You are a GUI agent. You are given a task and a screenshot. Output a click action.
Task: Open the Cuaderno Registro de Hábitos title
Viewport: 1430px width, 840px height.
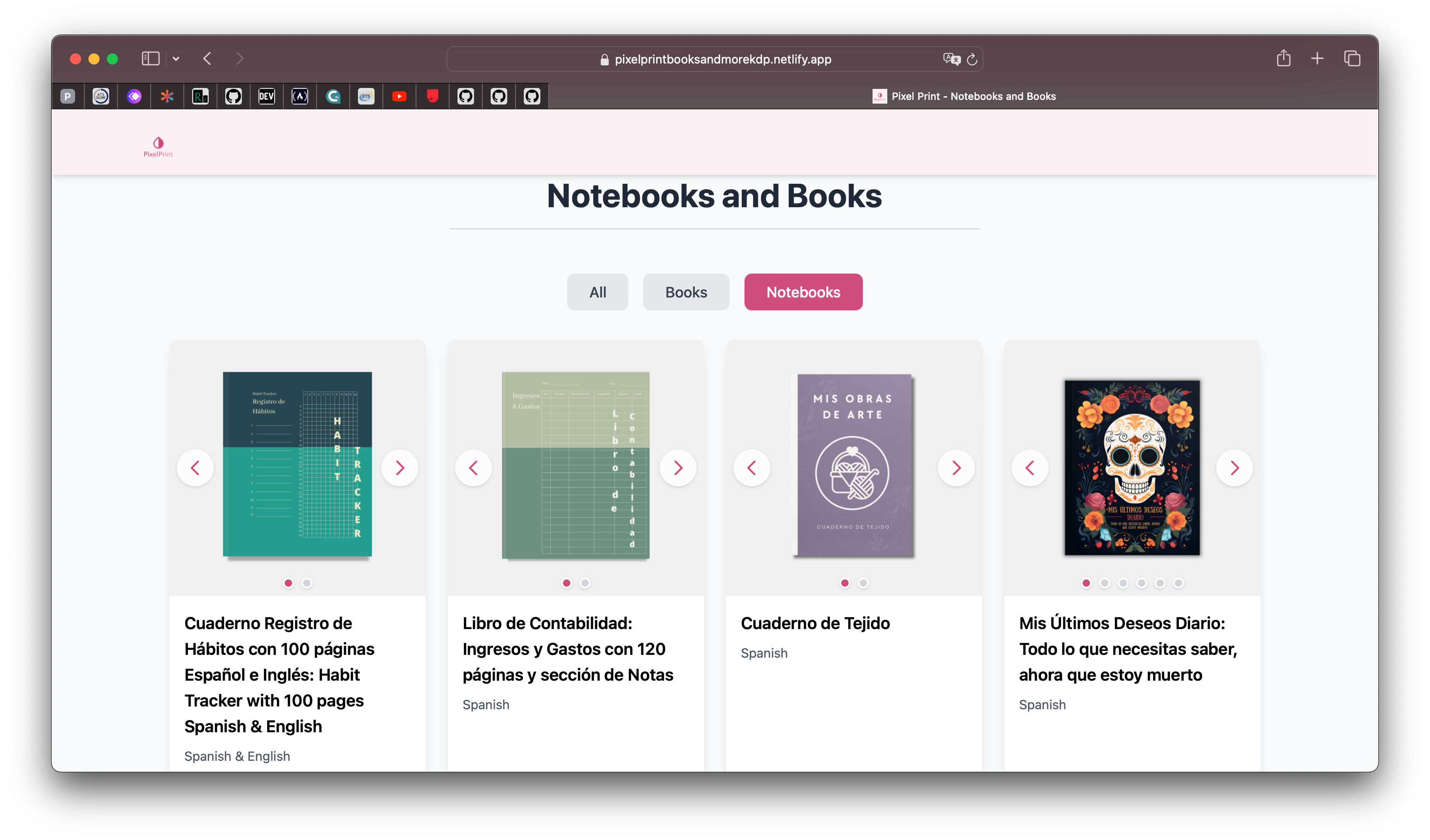coord(279,675)
